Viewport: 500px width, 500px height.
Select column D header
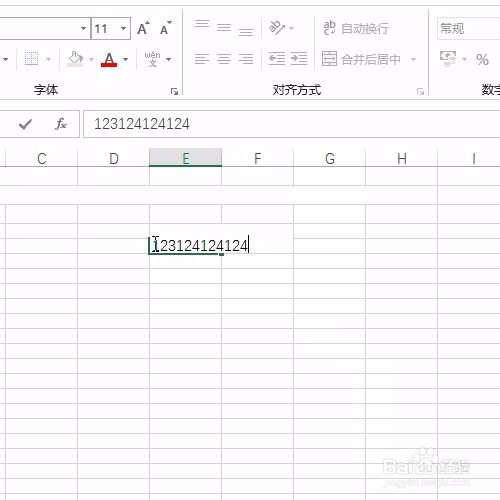coord(114,158)
